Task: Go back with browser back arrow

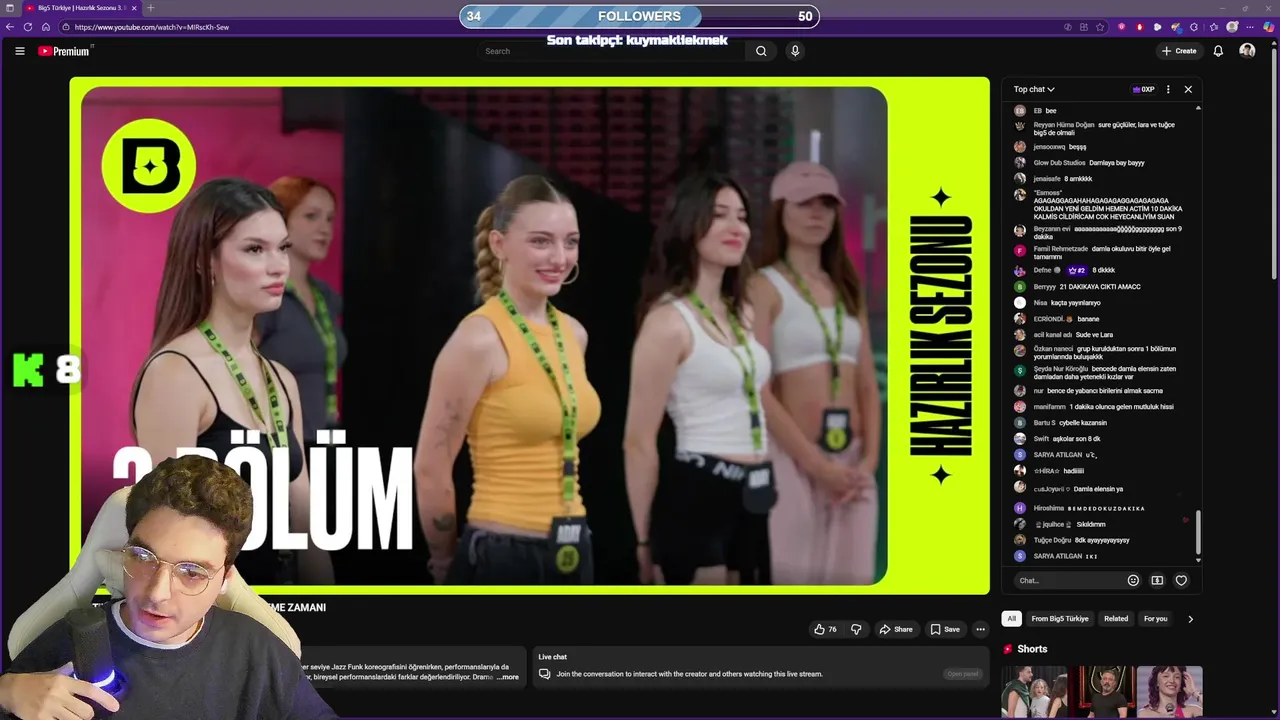Action: pyautogui.click(x=10, y=27)
